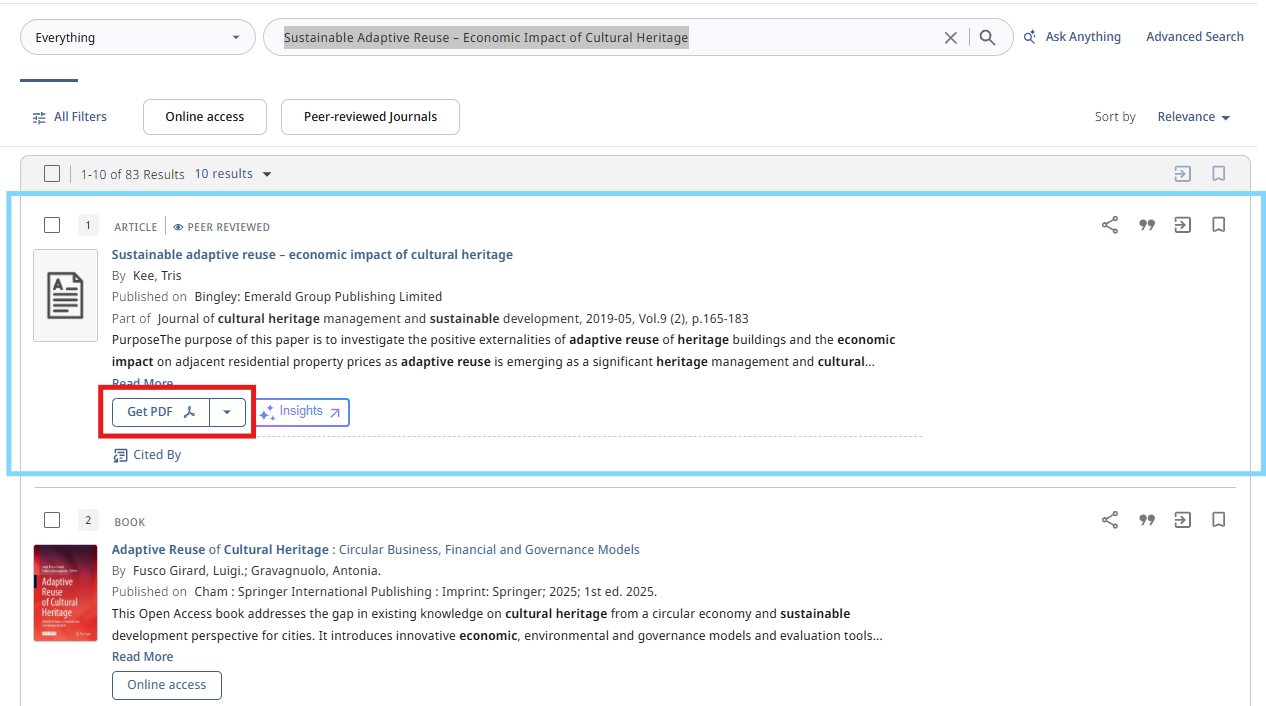
Task: Clear the search box with X icon
Action: [950, 38]
